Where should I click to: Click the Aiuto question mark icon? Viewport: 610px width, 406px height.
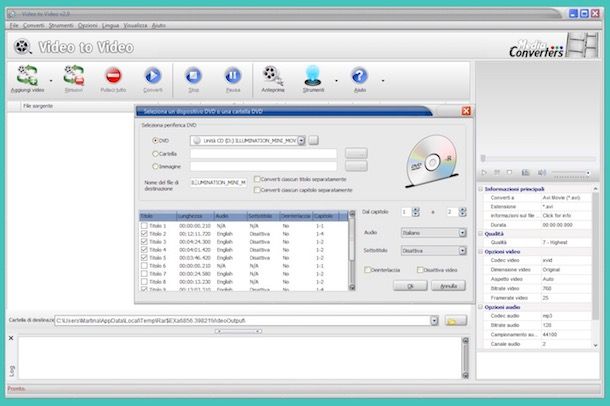point(360,75)
